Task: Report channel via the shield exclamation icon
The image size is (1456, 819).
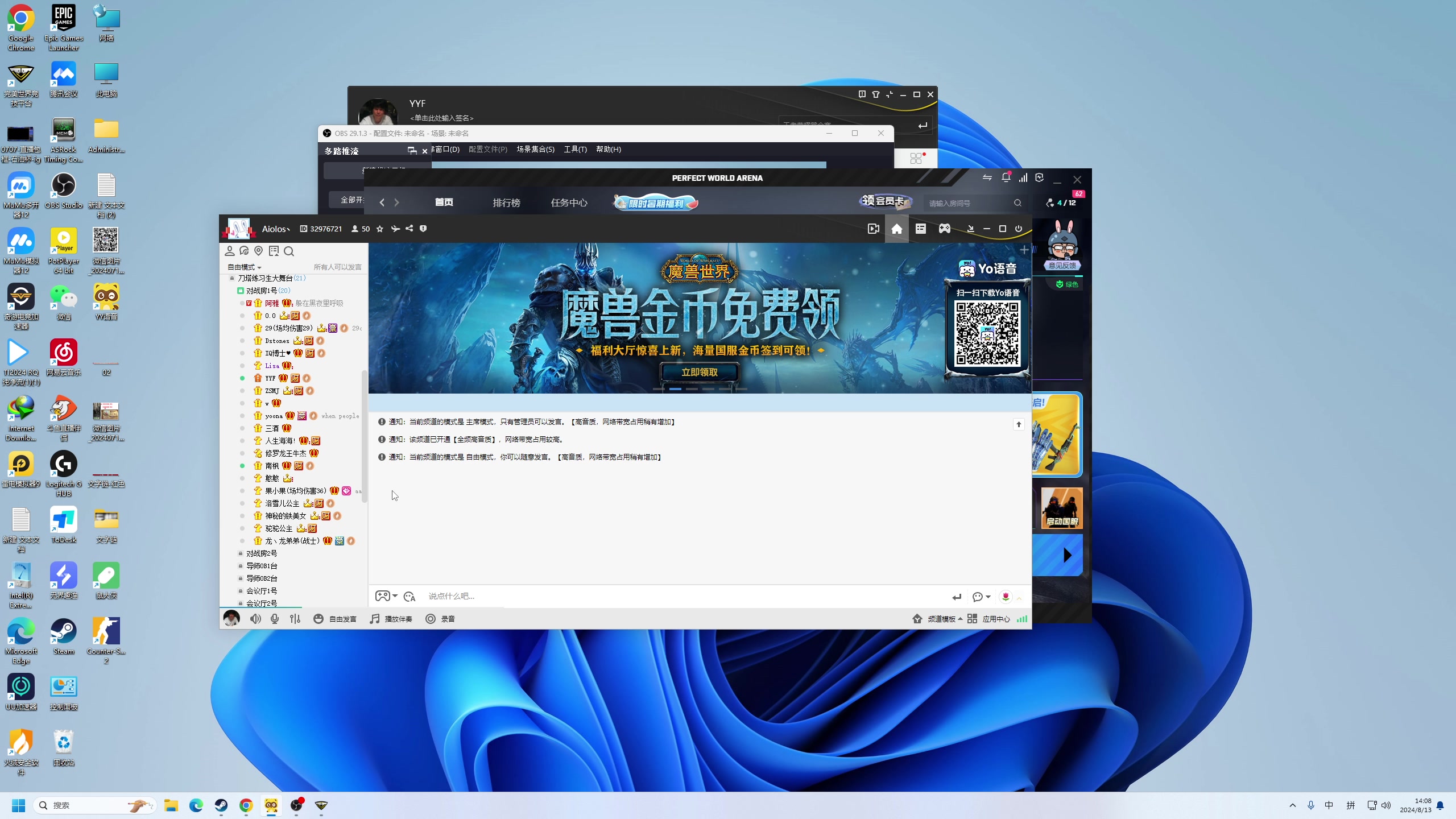Action: coord(423,229)
